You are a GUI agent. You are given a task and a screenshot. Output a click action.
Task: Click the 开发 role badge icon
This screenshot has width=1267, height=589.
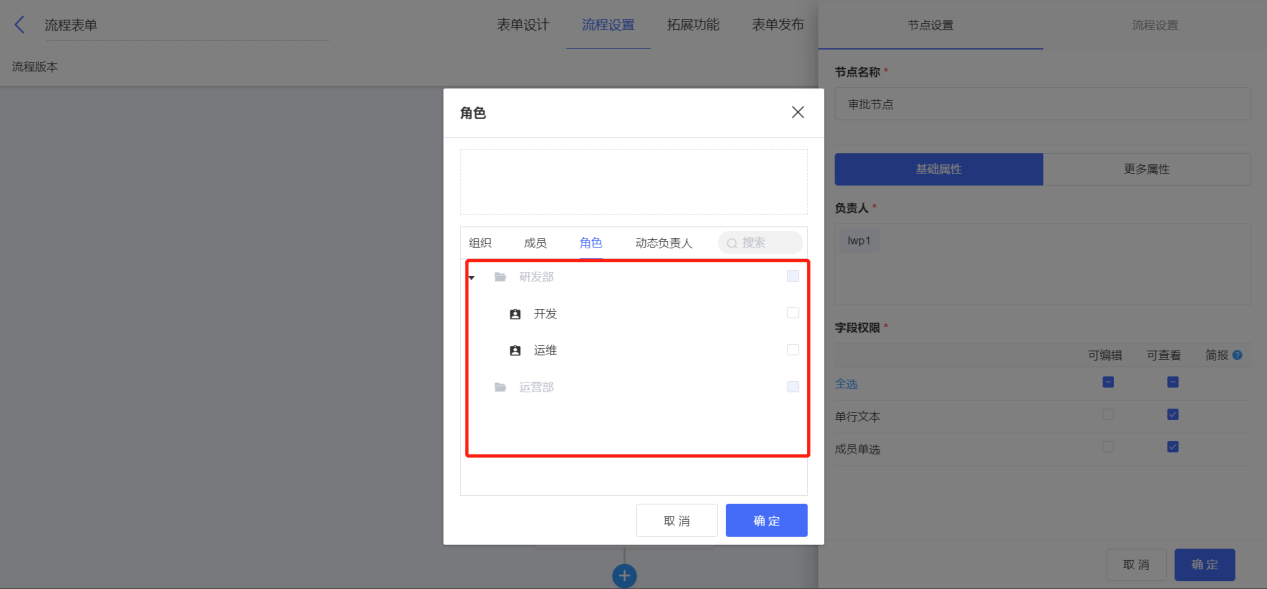coord(515,314)
